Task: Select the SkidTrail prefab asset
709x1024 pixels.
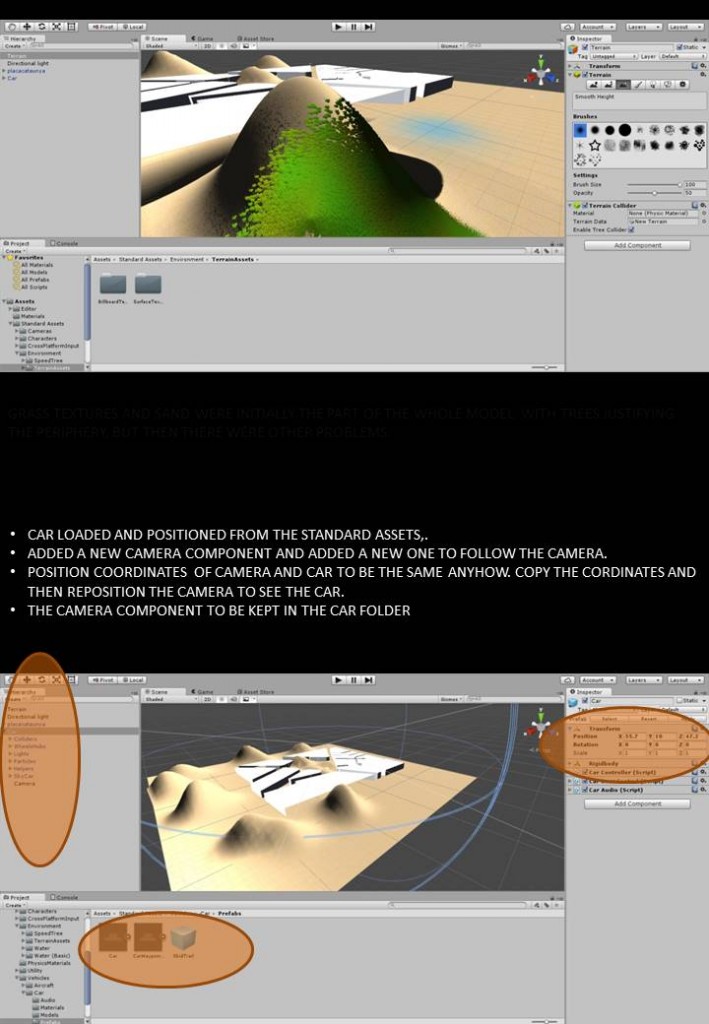Action: pyautogui.click(x=181, y=938)
